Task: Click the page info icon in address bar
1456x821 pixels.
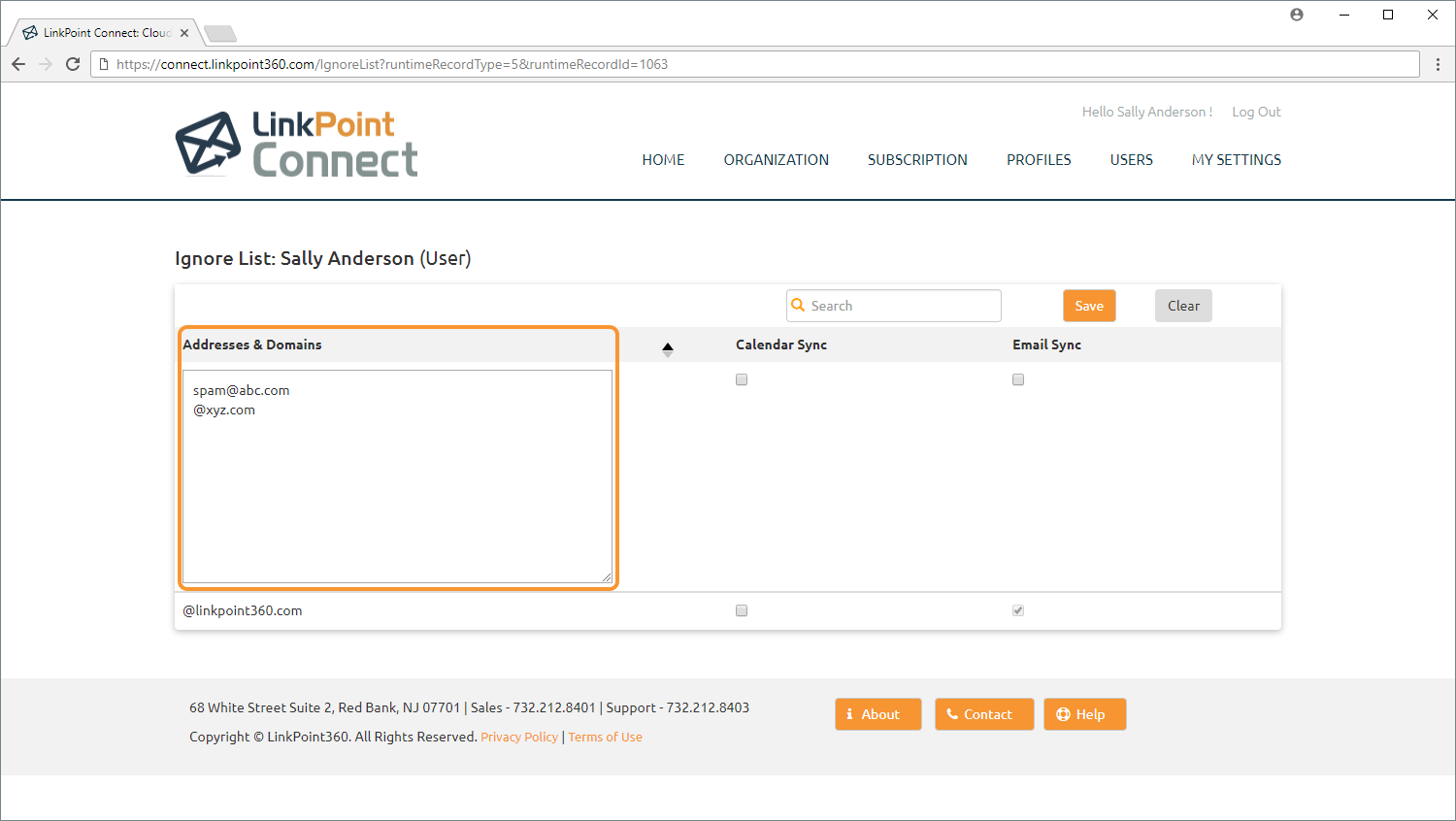Action: pos(104,64)
